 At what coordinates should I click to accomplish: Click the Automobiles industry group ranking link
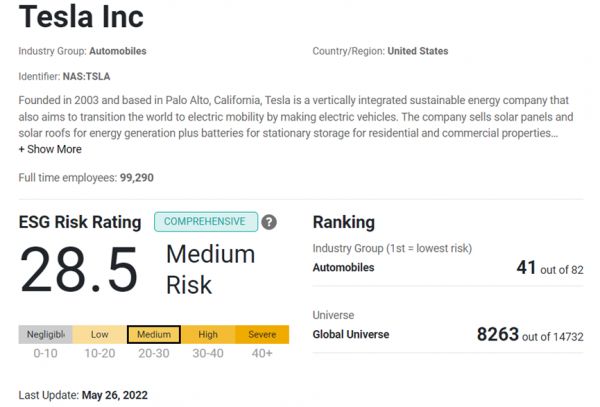[x=343, y=268]
